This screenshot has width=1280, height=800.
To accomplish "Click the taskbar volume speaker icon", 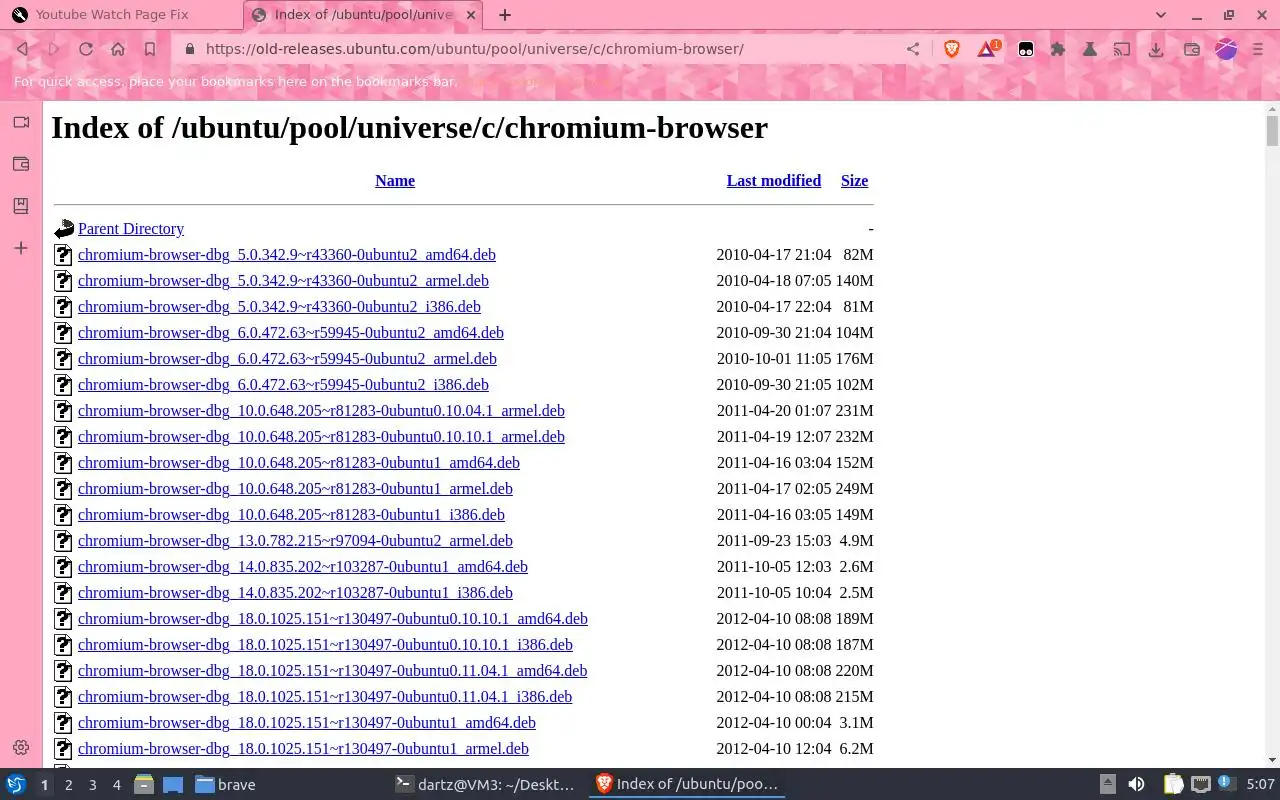I will (x=1136, y=785).
